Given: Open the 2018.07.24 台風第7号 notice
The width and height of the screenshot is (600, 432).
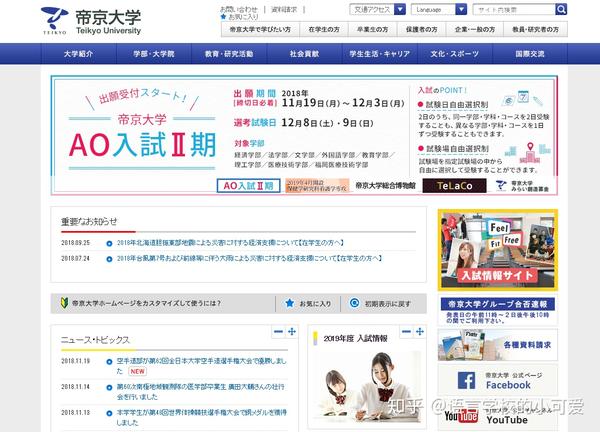Looking at the screenshot, I should coord(249,258).
